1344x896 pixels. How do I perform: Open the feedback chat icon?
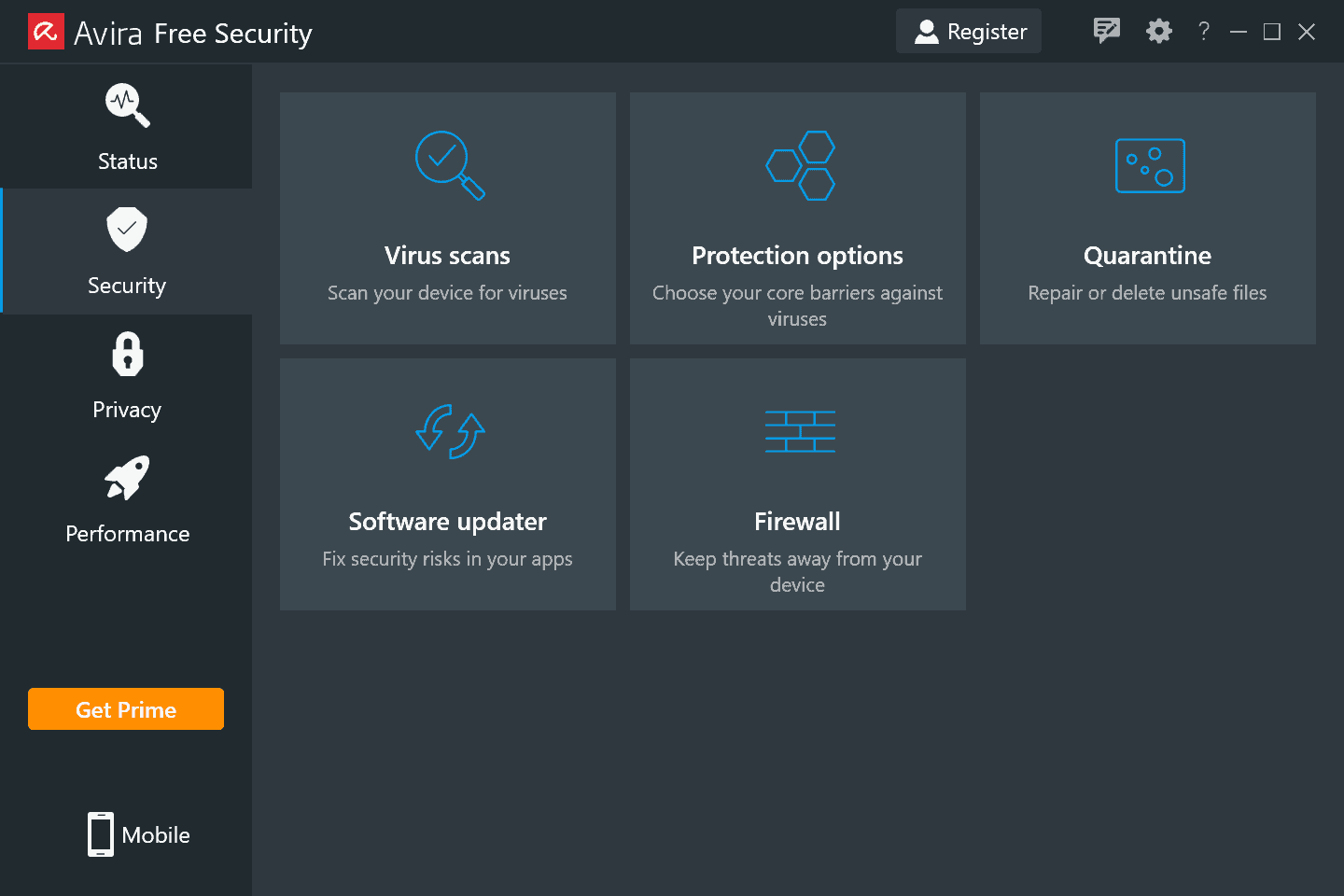click(x=1106, y=32)
